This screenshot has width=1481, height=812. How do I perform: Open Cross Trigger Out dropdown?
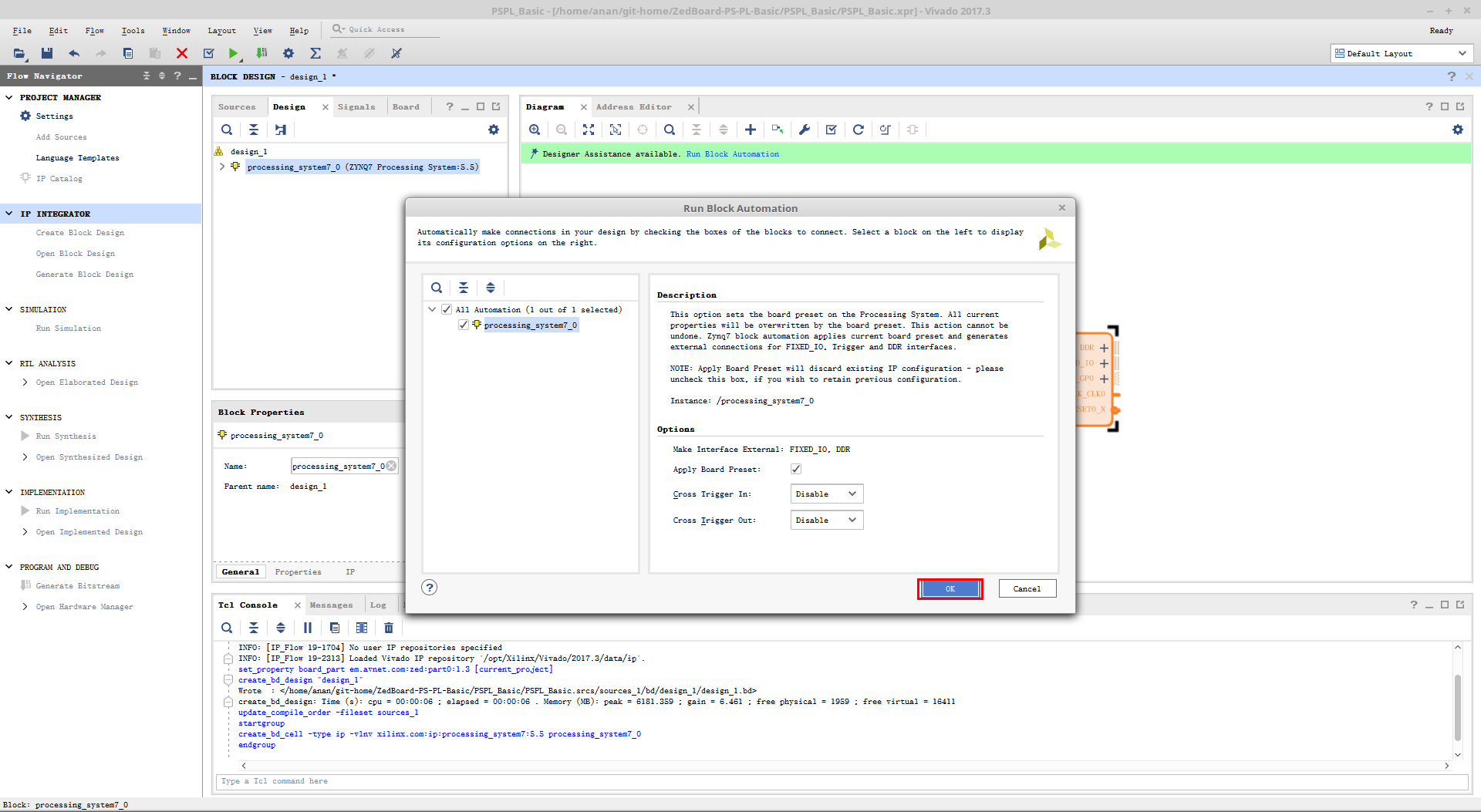[827, 520]
